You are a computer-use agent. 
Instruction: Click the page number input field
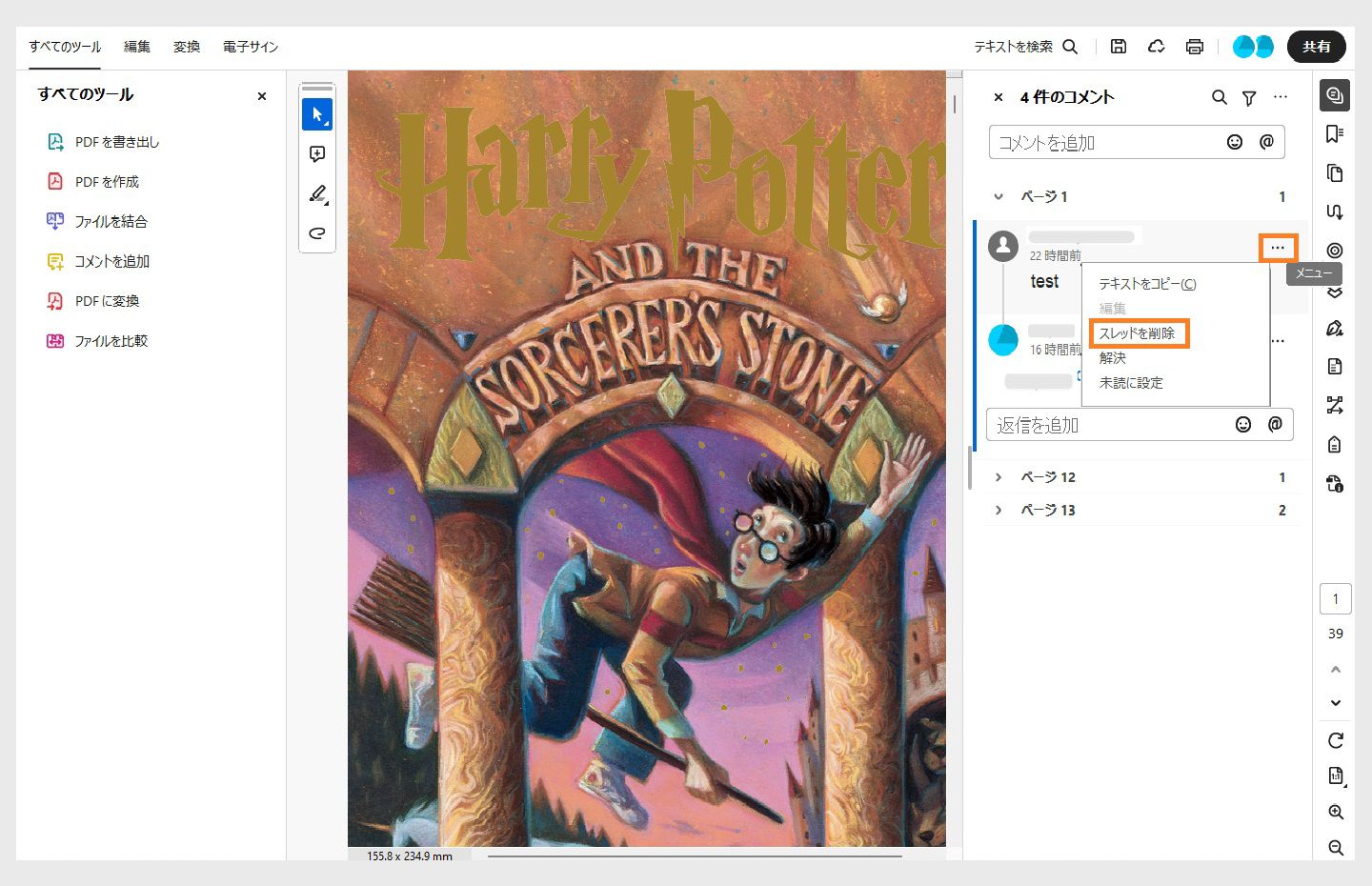pyautogui.click(x=1335, y=598)
